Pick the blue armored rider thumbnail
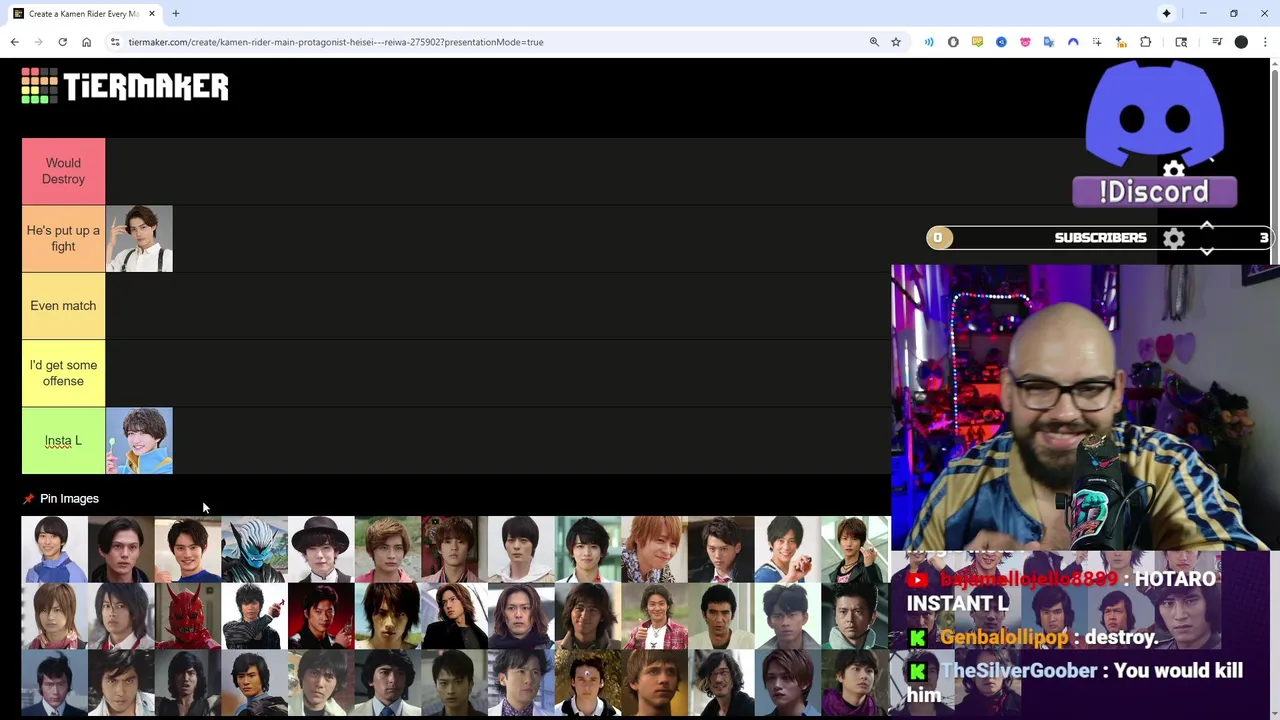This screenshot has width=1280, height=720. coord(254,549)
